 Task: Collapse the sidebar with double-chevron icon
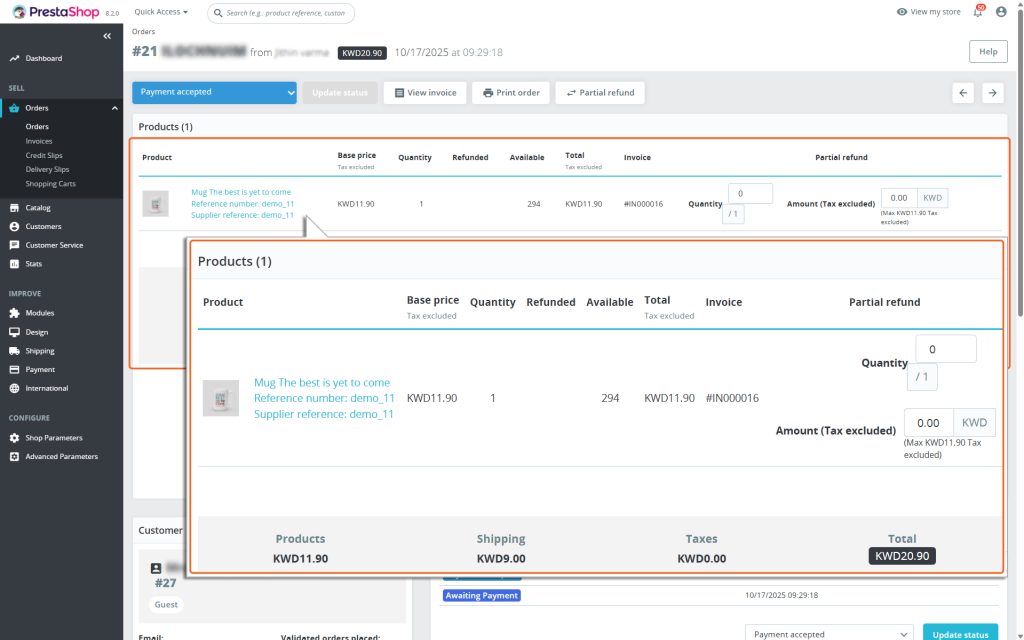(x=107, y=36)
